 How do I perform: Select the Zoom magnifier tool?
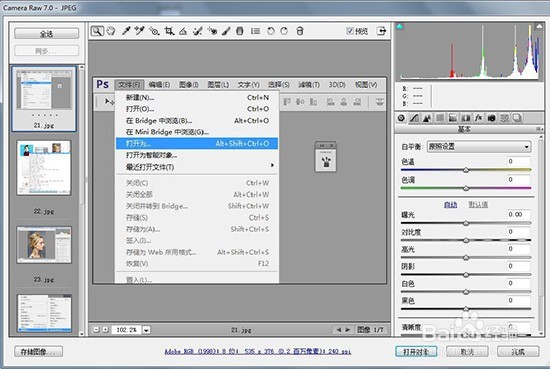(x=97, y=31)
